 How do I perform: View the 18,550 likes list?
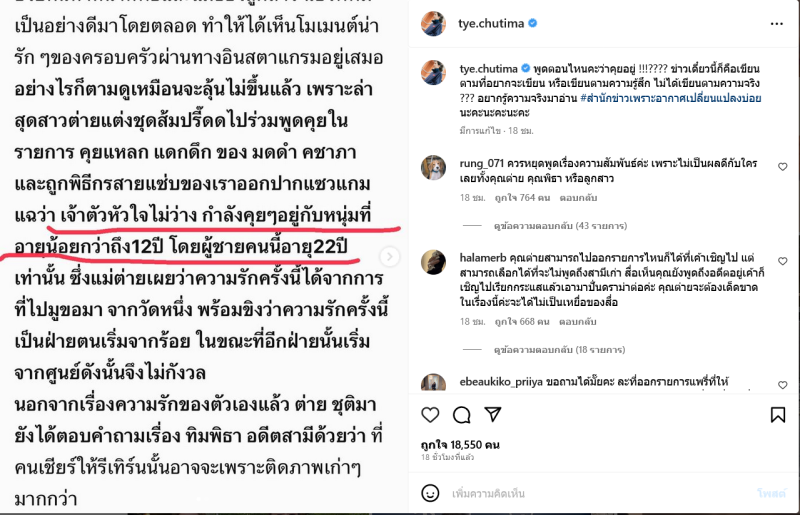(460, 445)
